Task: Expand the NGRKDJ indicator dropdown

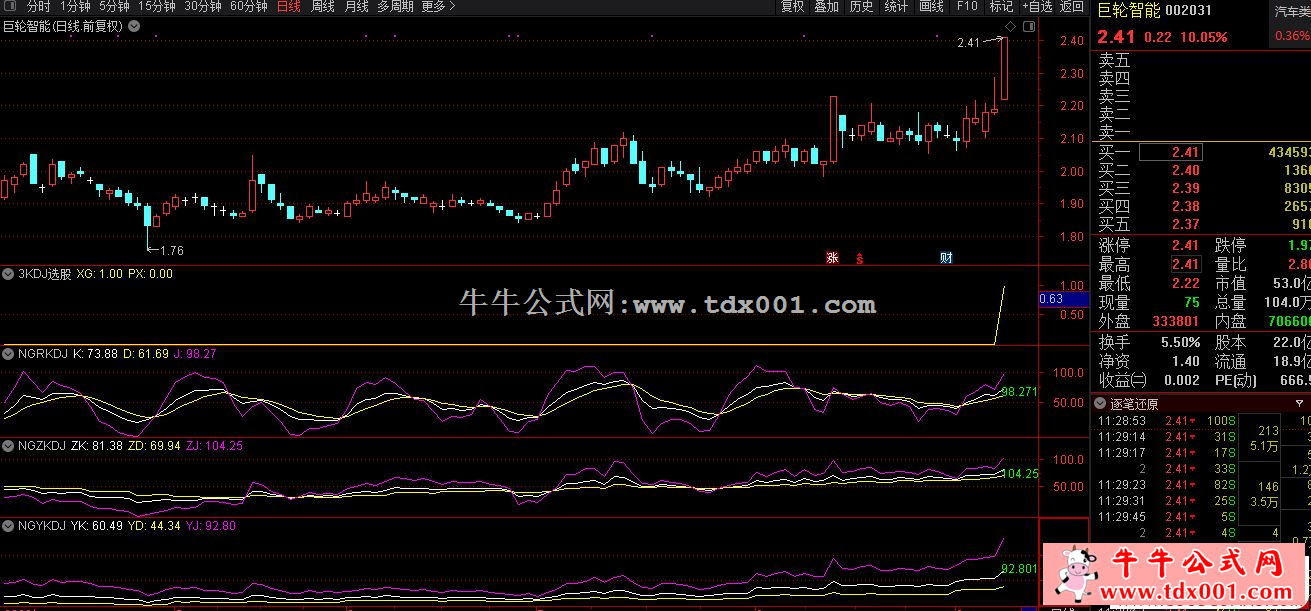Action: 10,354
